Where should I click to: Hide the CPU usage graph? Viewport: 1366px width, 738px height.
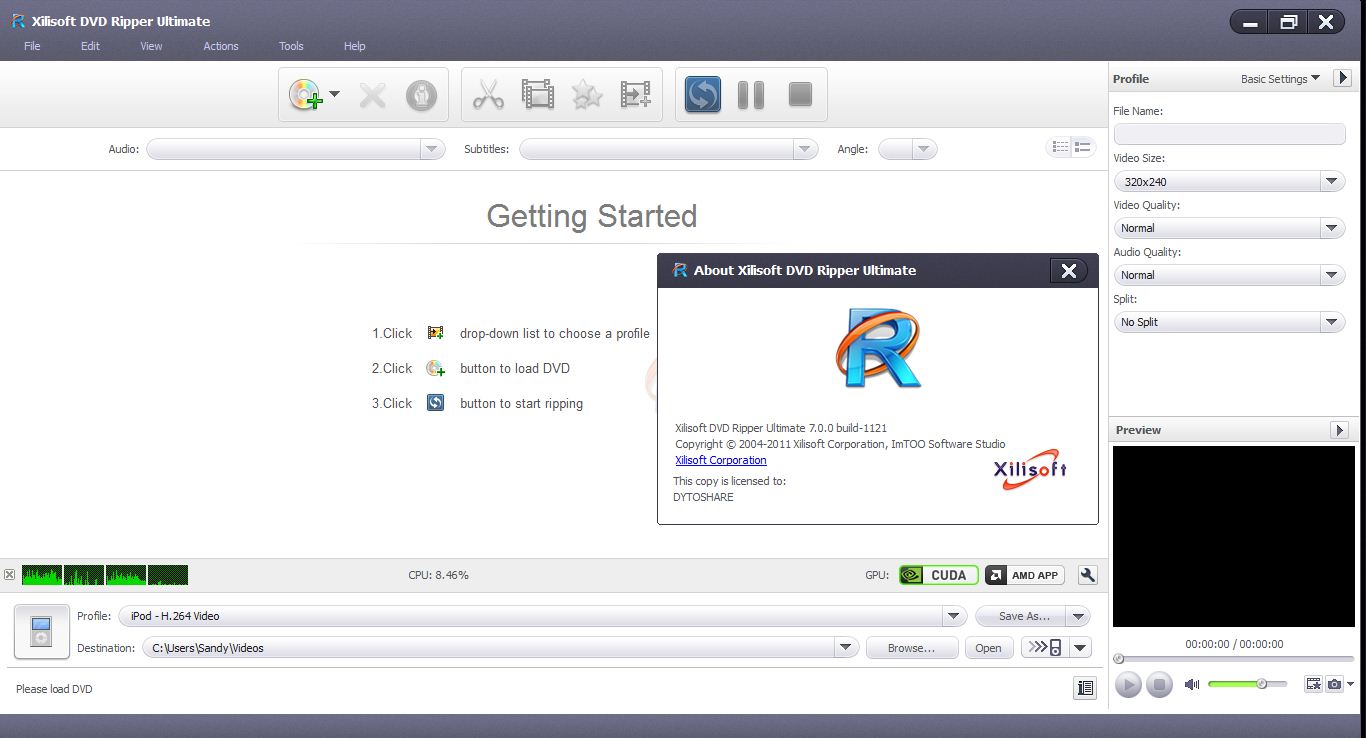(x=9, y=575)
